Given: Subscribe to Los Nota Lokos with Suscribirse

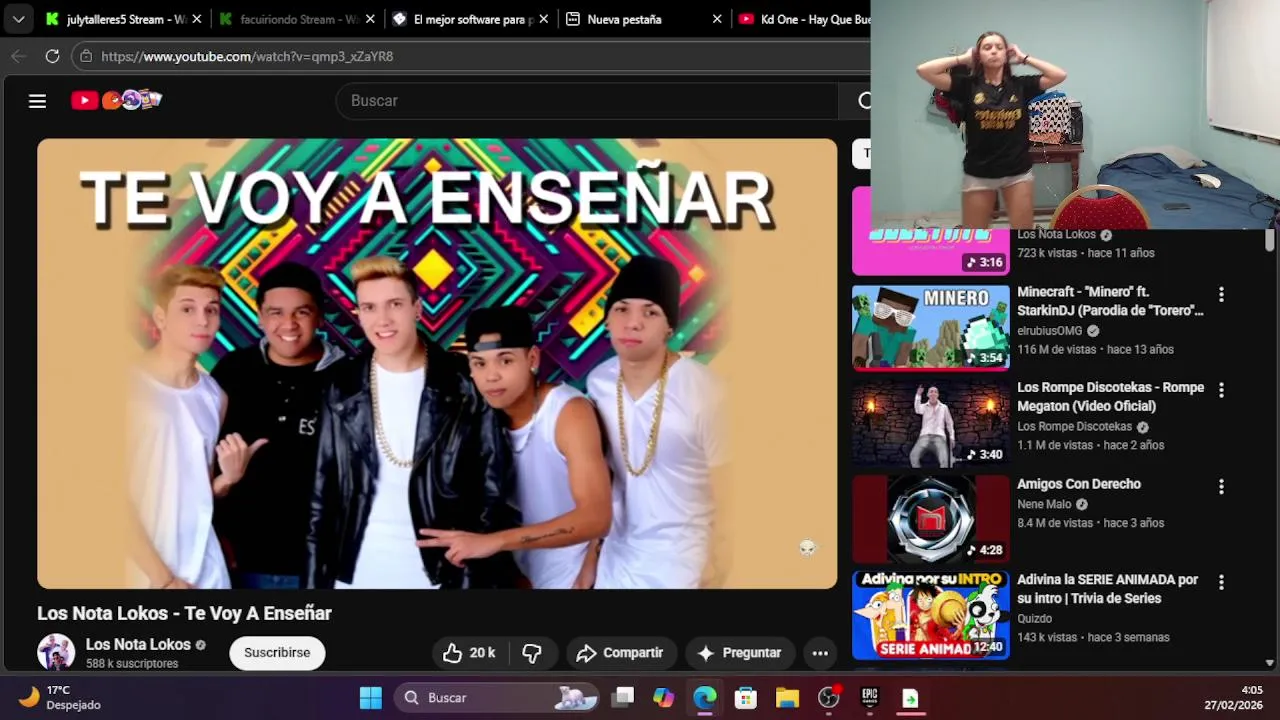Looking at the screenshot, I should 277,653.
